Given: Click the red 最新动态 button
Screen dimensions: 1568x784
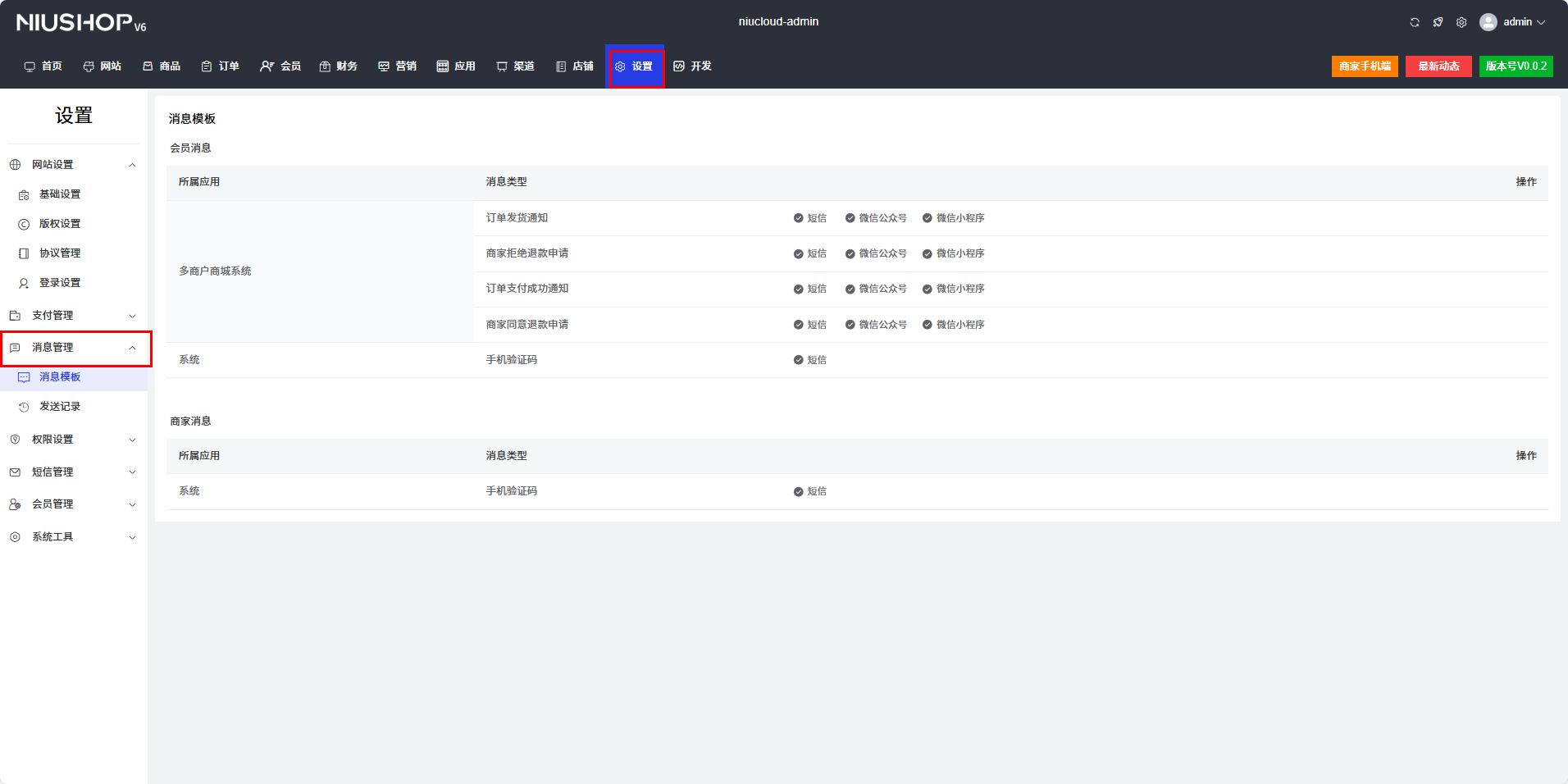Looking at the screenshot, I should pyautogui.click(x=1438, y=66).
